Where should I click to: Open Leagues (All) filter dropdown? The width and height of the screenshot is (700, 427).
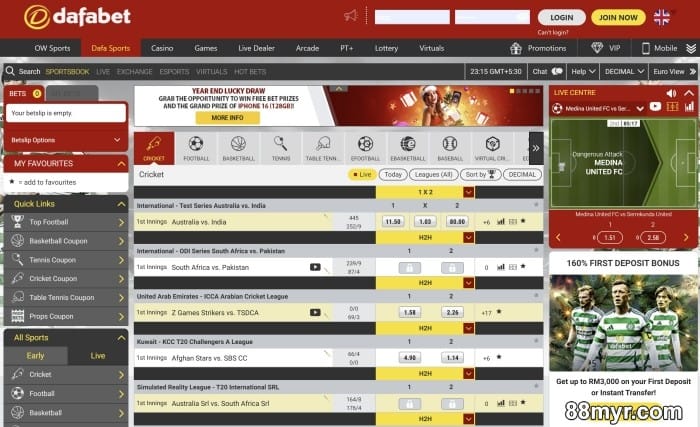click(434, 175)
